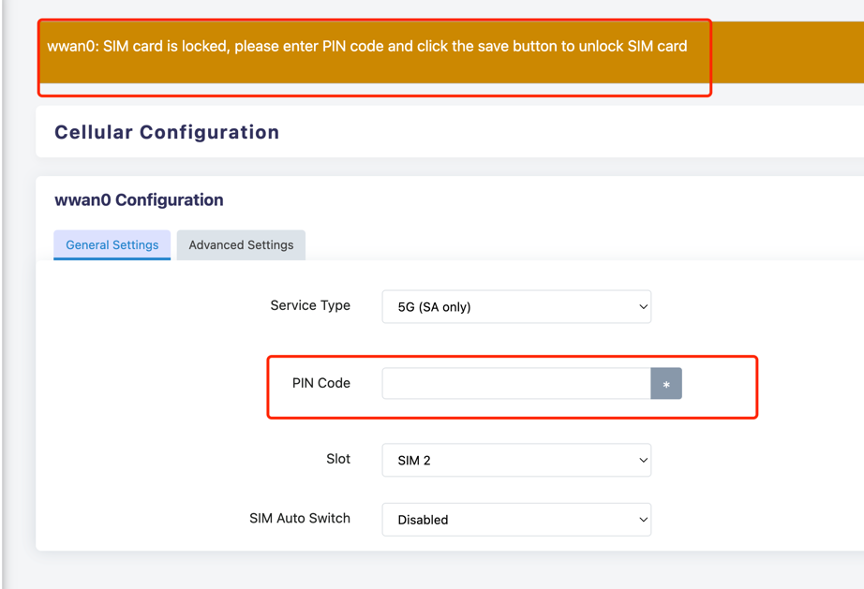
Task: Click the arrow on the SIM Auto Switch selector
Action: click(x=642, y=520)
